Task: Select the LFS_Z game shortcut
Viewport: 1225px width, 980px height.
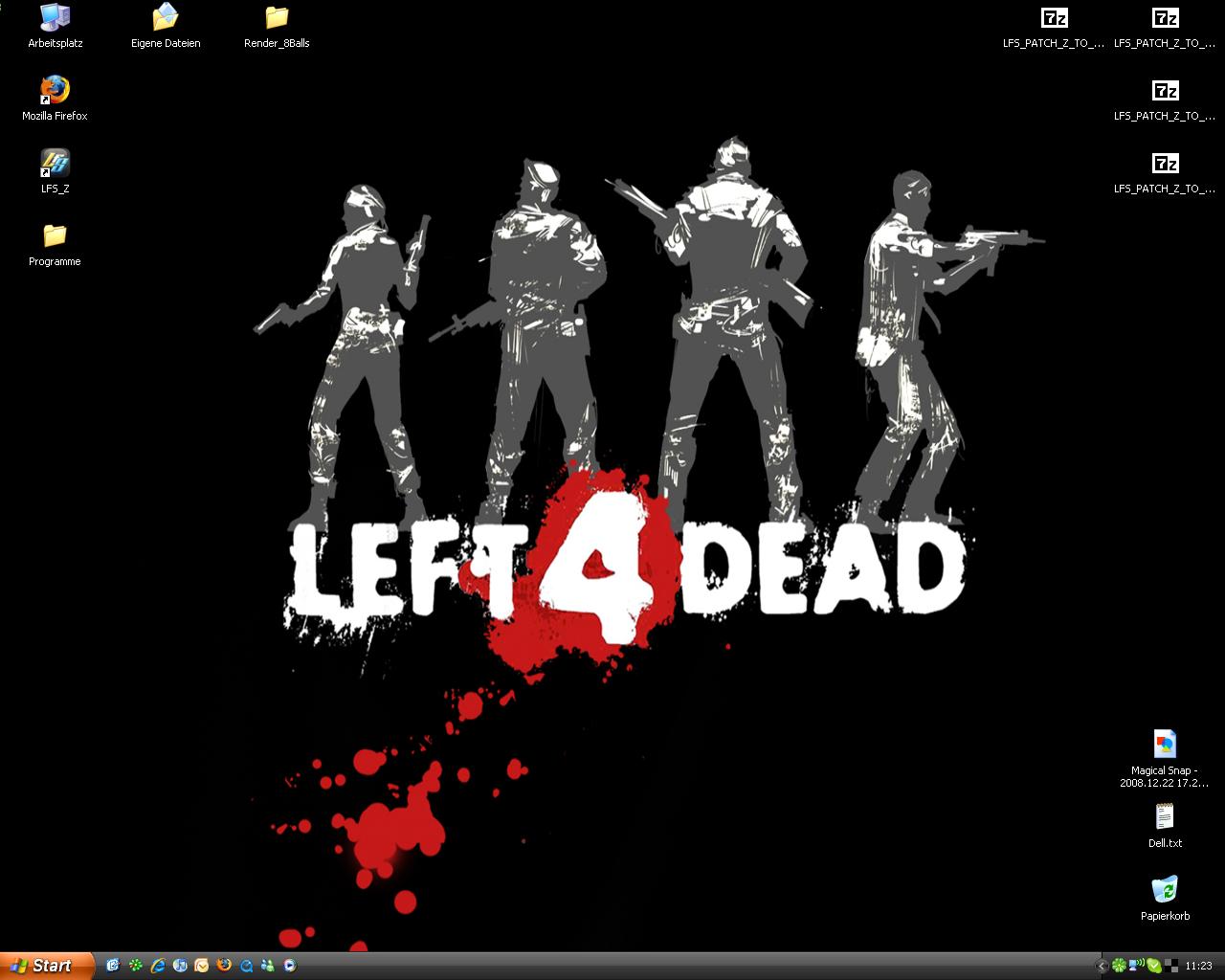Action: point(55,171)
